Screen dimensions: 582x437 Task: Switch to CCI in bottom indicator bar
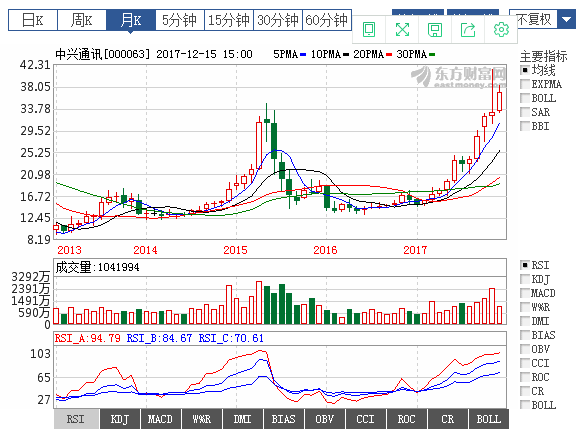(366, 419)
